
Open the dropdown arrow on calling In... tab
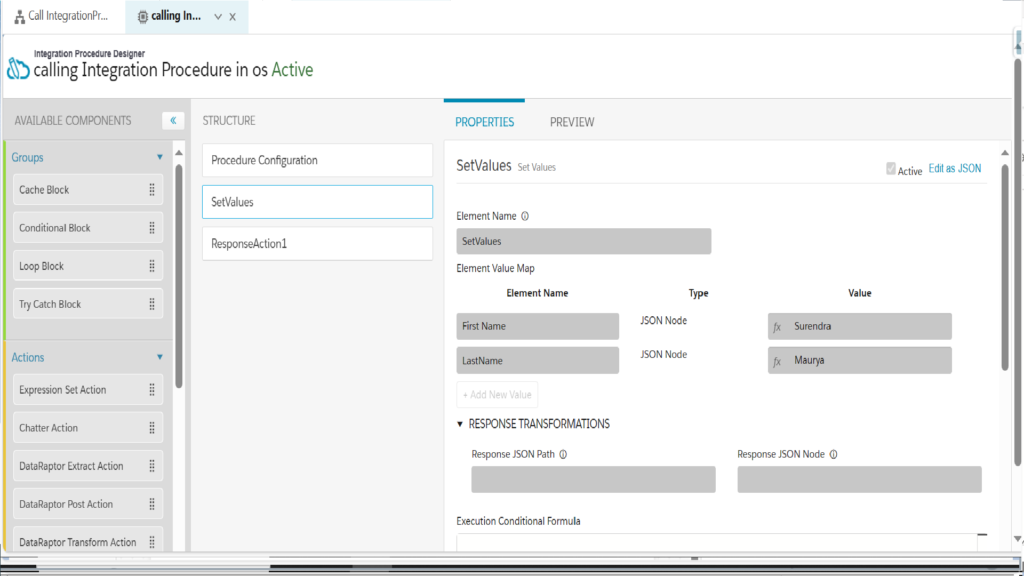click(218, 17)
